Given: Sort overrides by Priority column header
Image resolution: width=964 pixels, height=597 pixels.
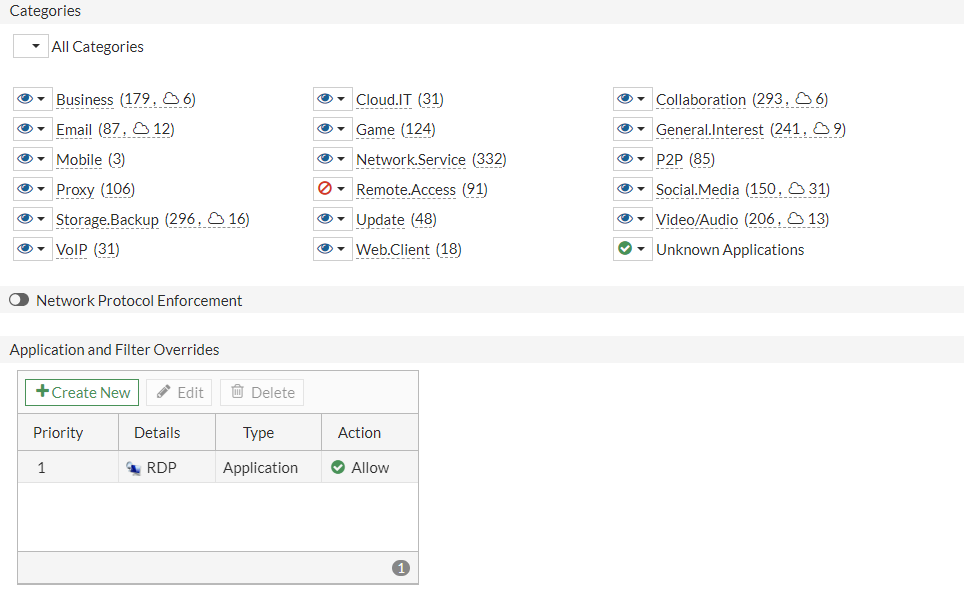Looking at the screenshot, I should coord(58,433).
